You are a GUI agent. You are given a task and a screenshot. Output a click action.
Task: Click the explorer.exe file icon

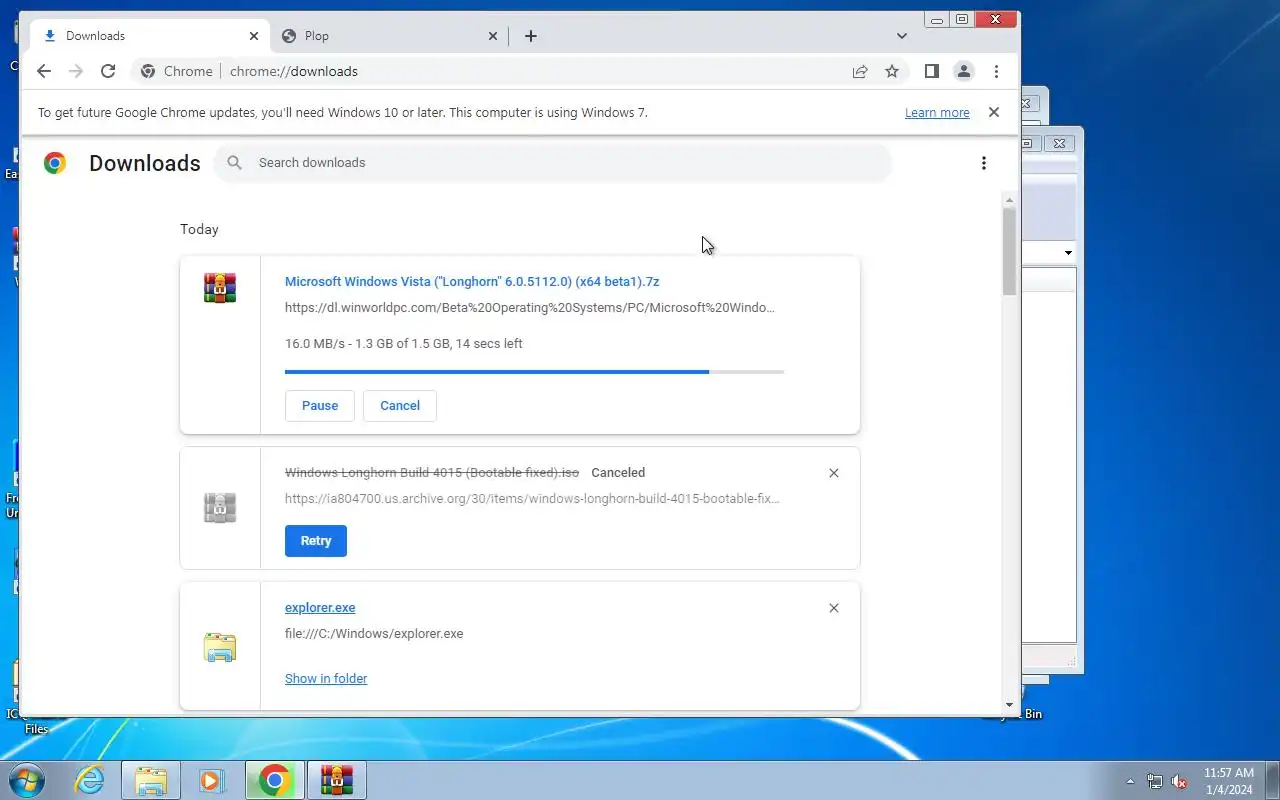coord(220,647)
